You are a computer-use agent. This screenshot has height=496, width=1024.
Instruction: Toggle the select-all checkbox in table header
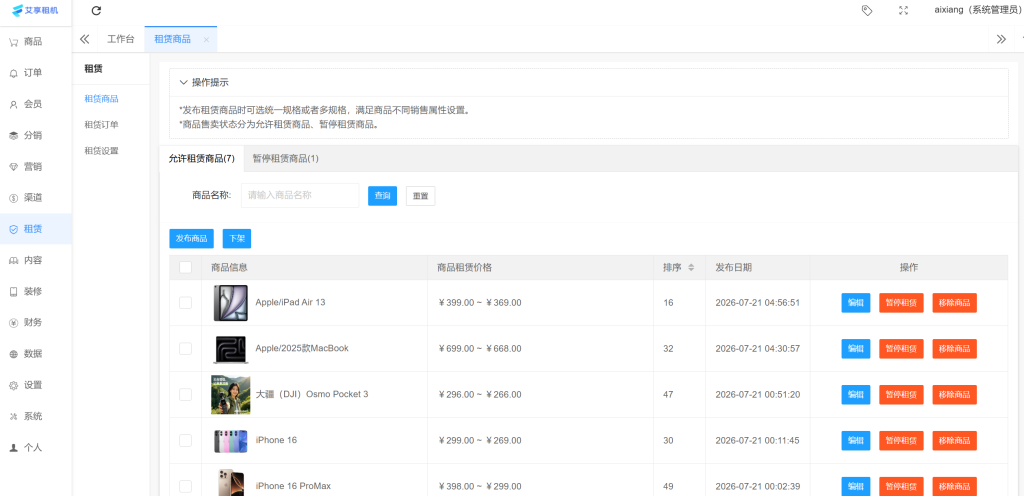tap(185, 267)
